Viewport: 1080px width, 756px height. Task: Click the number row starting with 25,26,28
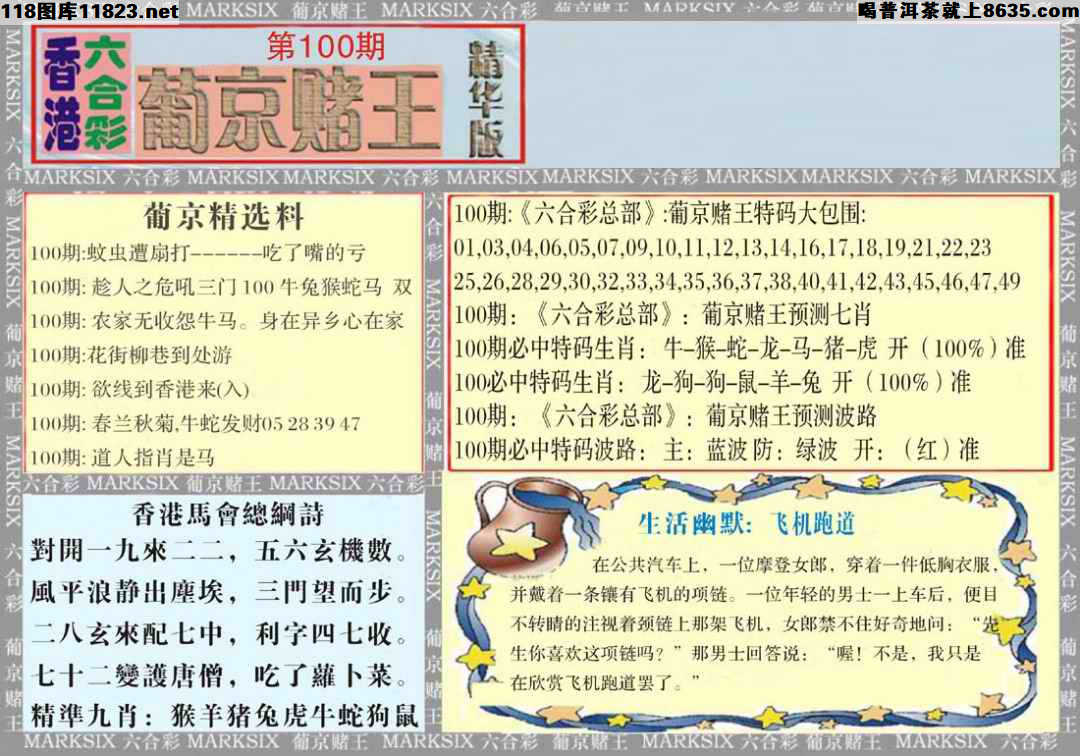(737, 281)
